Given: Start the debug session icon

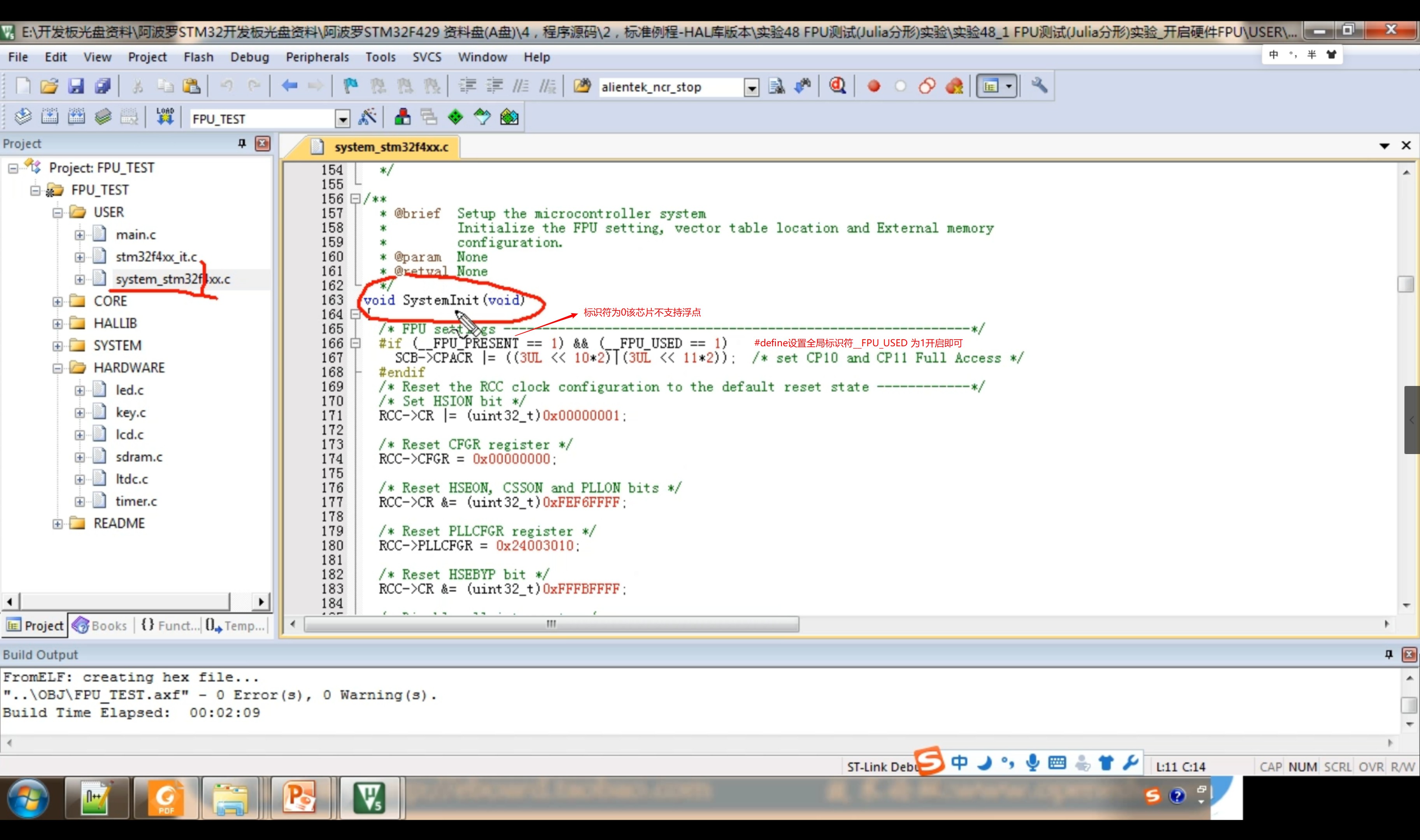Looking at the screenshot, I should tap(837, 86).
